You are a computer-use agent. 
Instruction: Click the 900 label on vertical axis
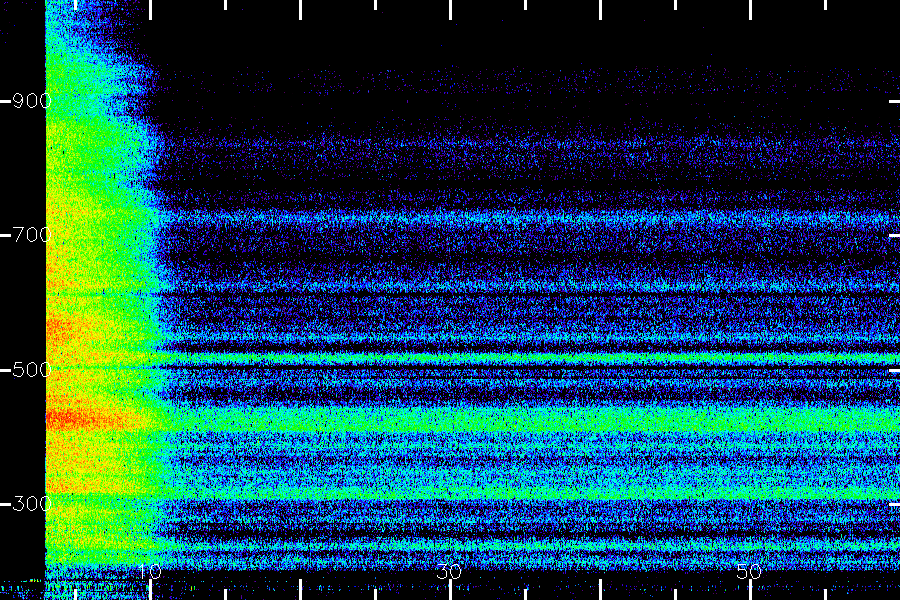32,101
